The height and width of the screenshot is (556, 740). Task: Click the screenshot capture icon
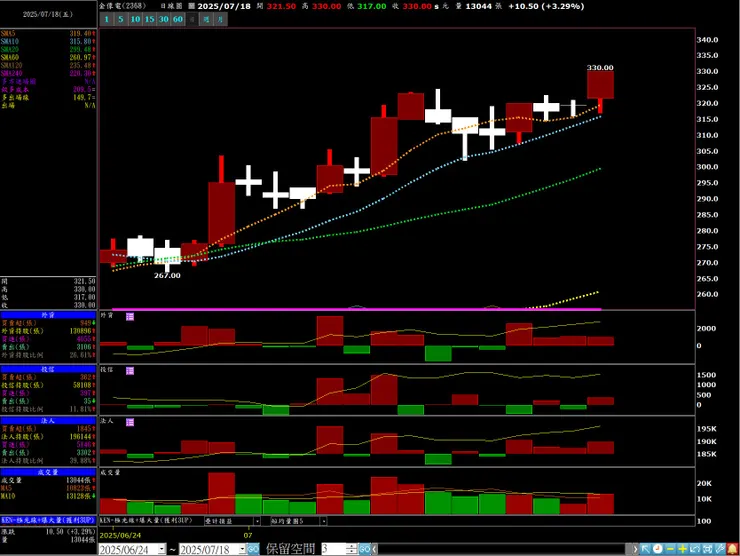[707, 549]
